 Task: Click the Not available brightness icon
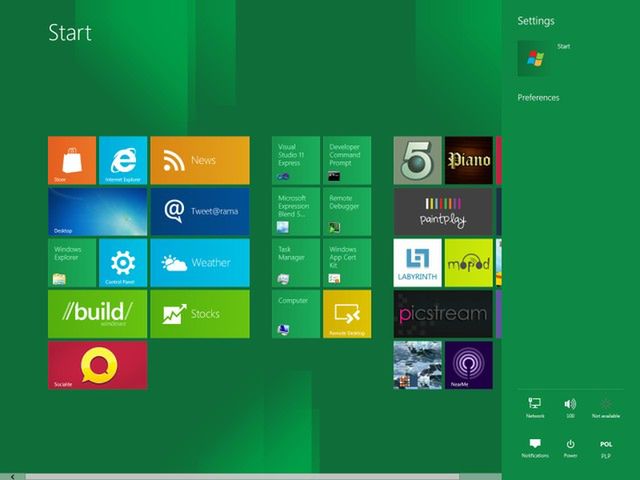coord(606,408)
